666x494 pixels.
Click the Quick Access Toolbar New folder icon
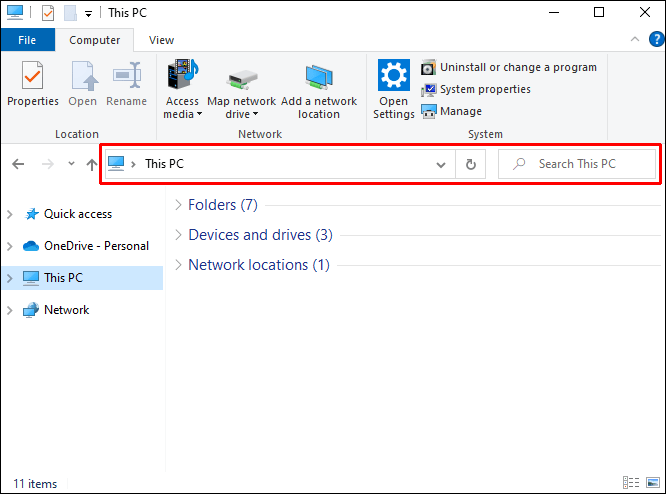click(70, 13)
